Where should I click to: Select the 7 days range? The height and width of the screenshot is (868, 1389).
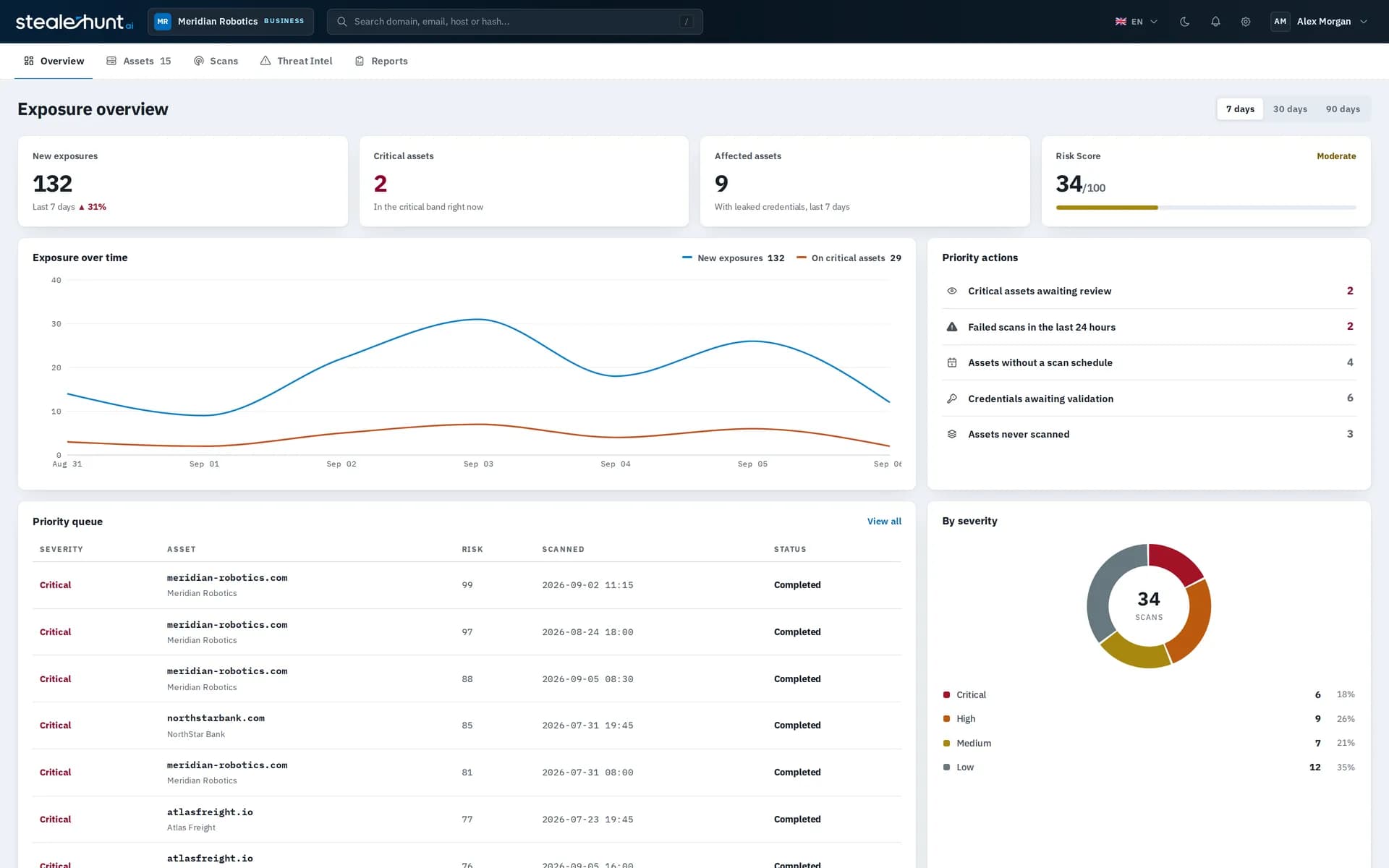click(x=1240, y=109)
